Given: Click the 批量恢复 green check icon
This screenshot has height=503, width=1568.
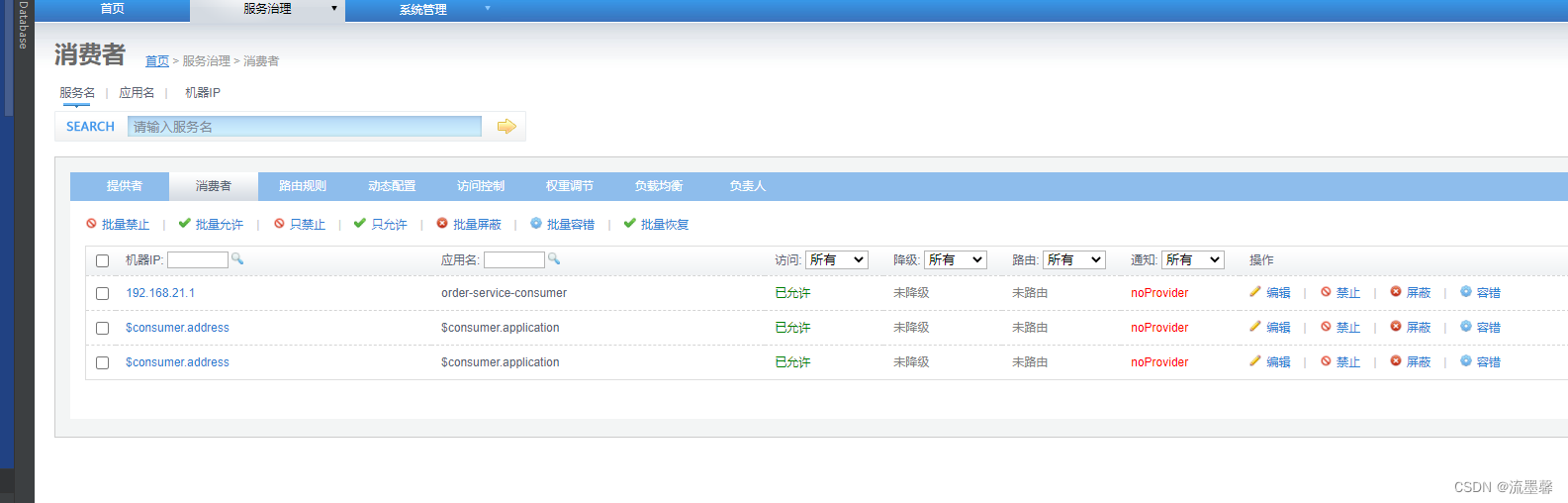Looking at the screenshot, I should click(x=629, y=224).
